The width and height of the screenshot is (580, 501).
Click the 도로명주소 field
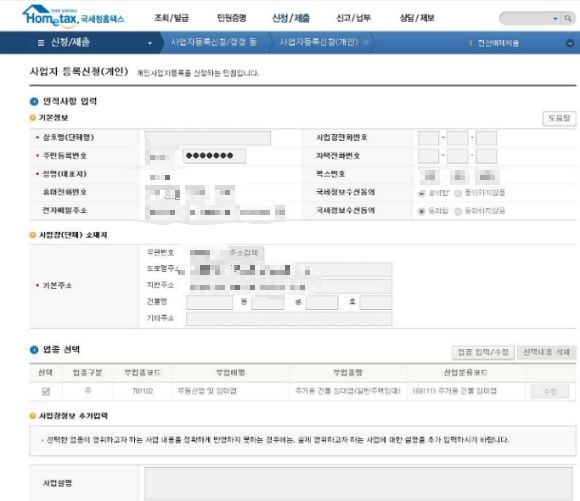pyautogui.click(x=289, y=270)
